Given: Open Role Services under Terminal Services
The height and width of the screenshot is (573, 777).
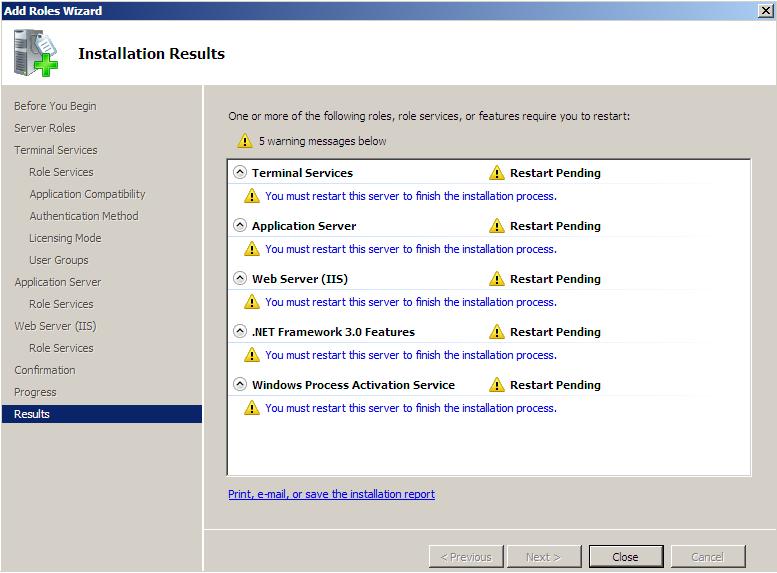Looking at the screenshot, I should pos(61,172).
